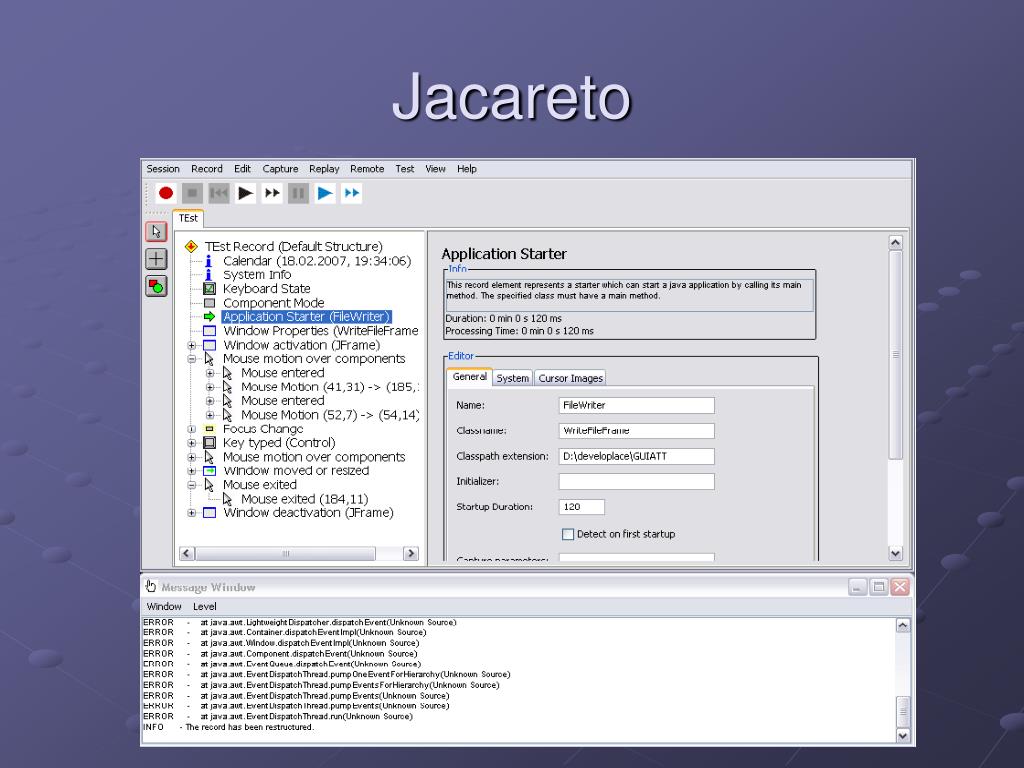Expand the Window activation (JFrame) node
The width and height of the screenshot is (1024, 768).
click(191, 345)
